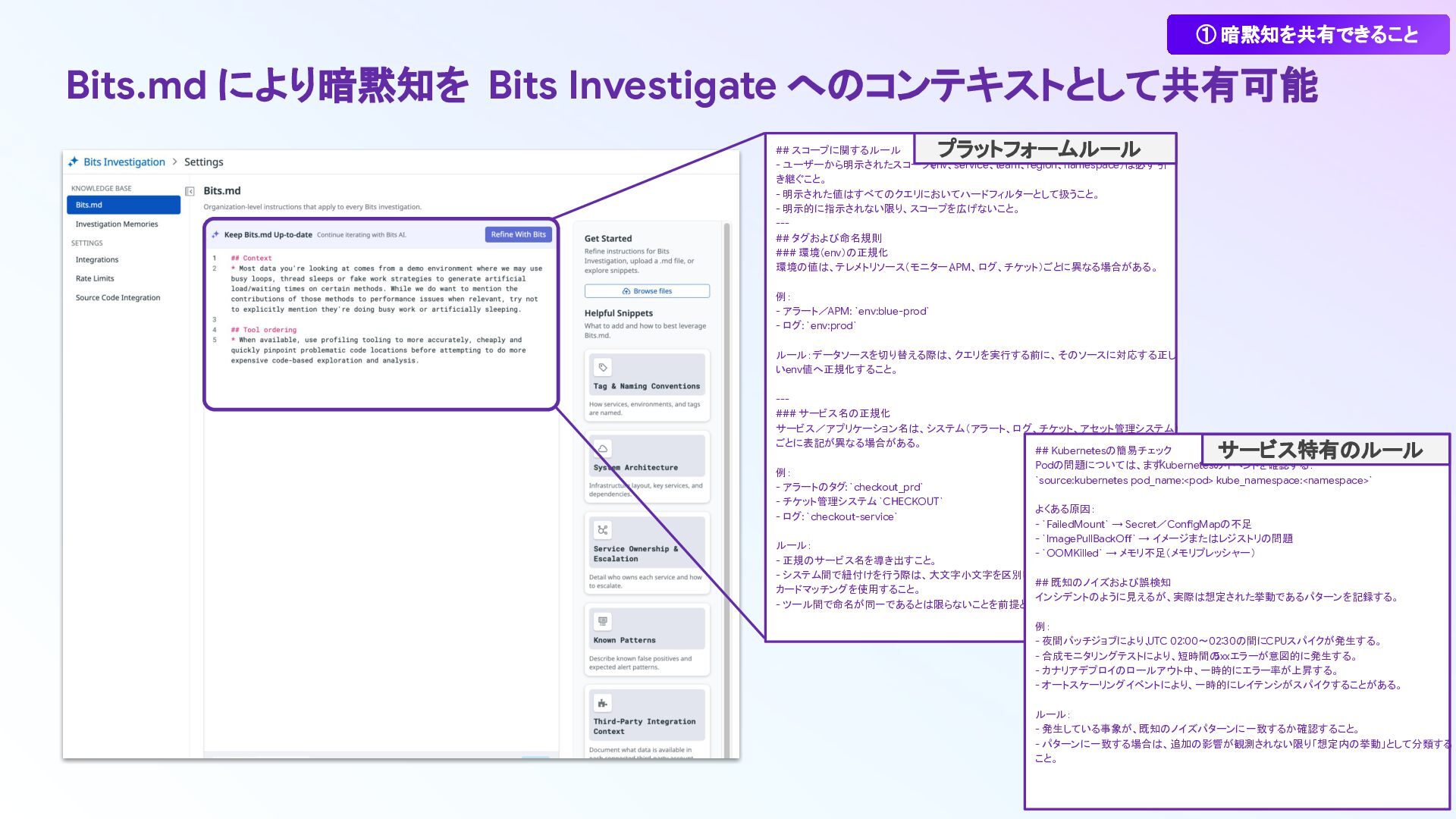Click "Most data you're looking at" editor line
The image size is (1456, 819).
pyautogui.click(x=387, y=289)
